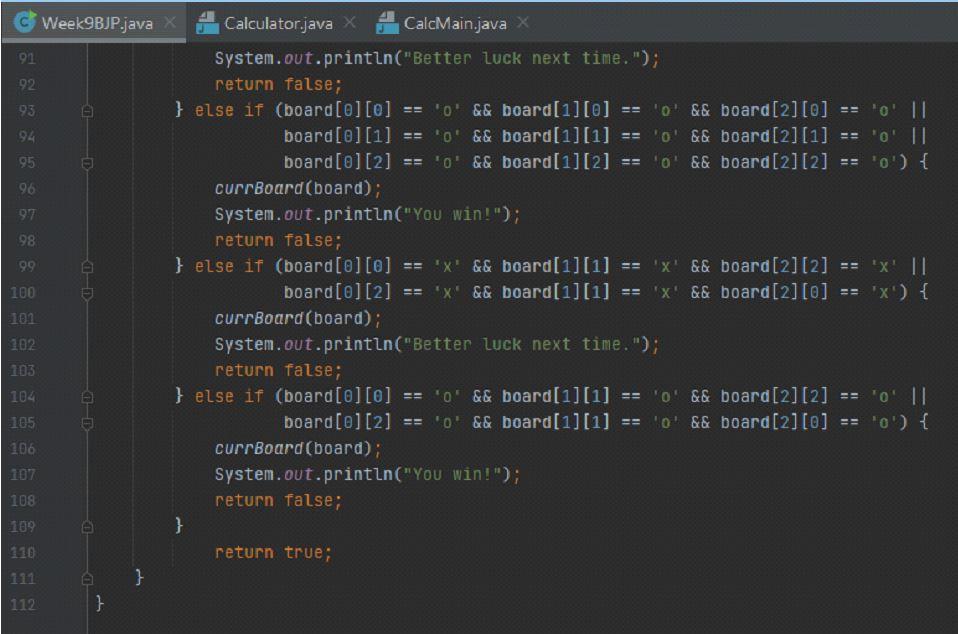Close the Week9BJP.java tab

click(170, 23)
